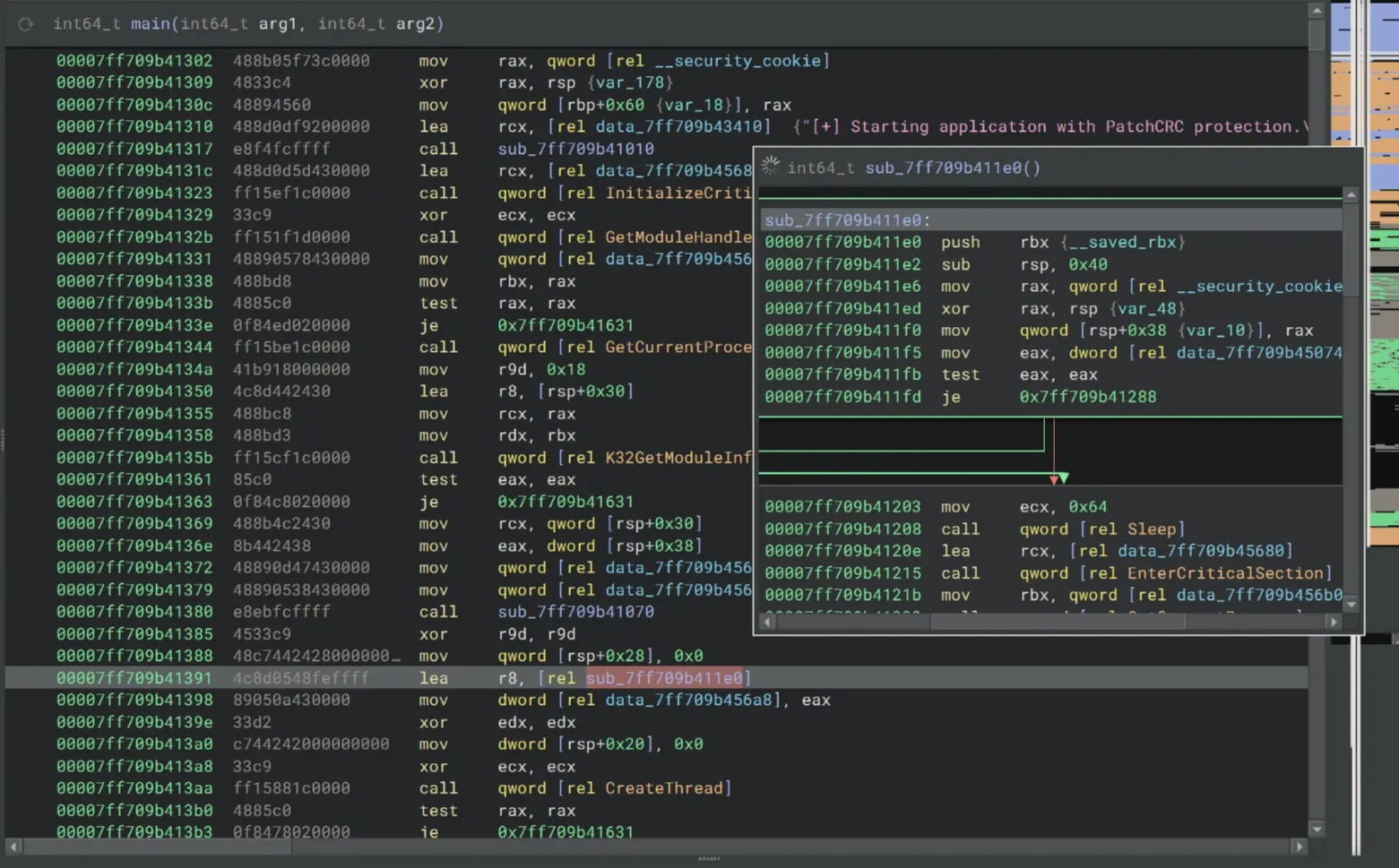Click the preview popup horizontal scrollbar thumb

[x=1058, y=622]
